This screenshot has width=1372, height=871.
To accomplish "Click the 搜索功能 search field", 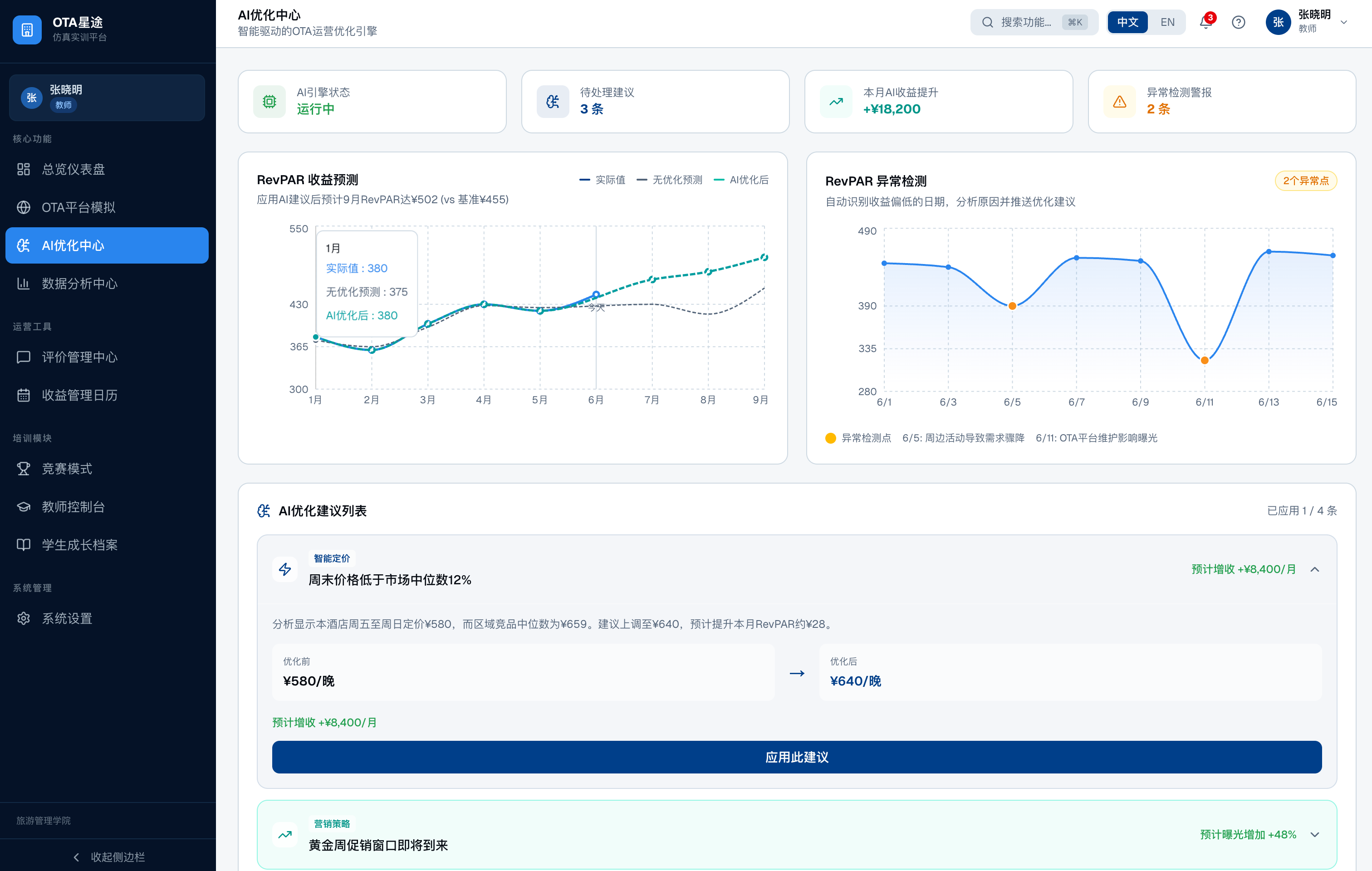I will pos(1025,23).
